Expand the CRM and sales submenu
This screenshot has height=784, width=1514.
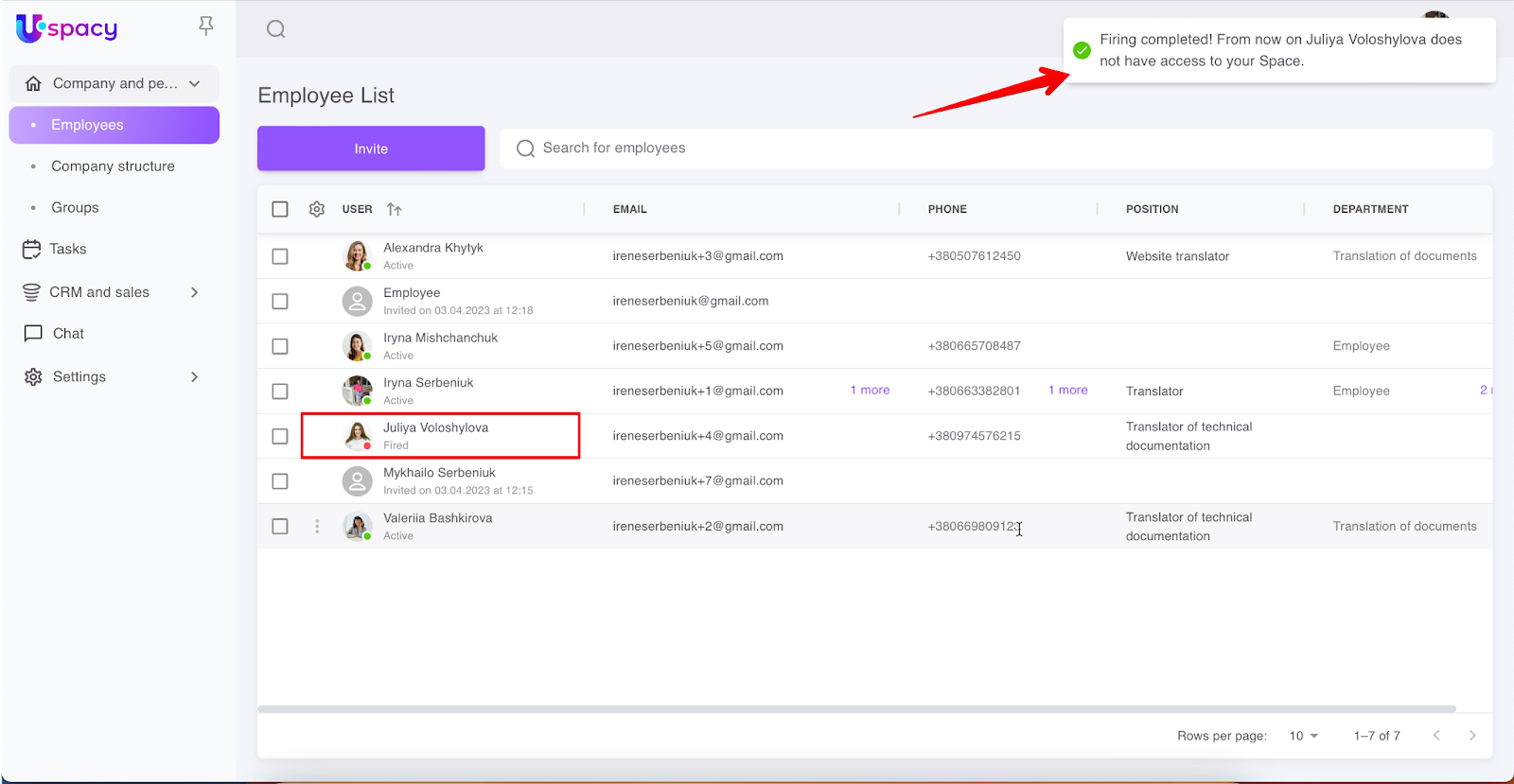[x=195, y=292]
